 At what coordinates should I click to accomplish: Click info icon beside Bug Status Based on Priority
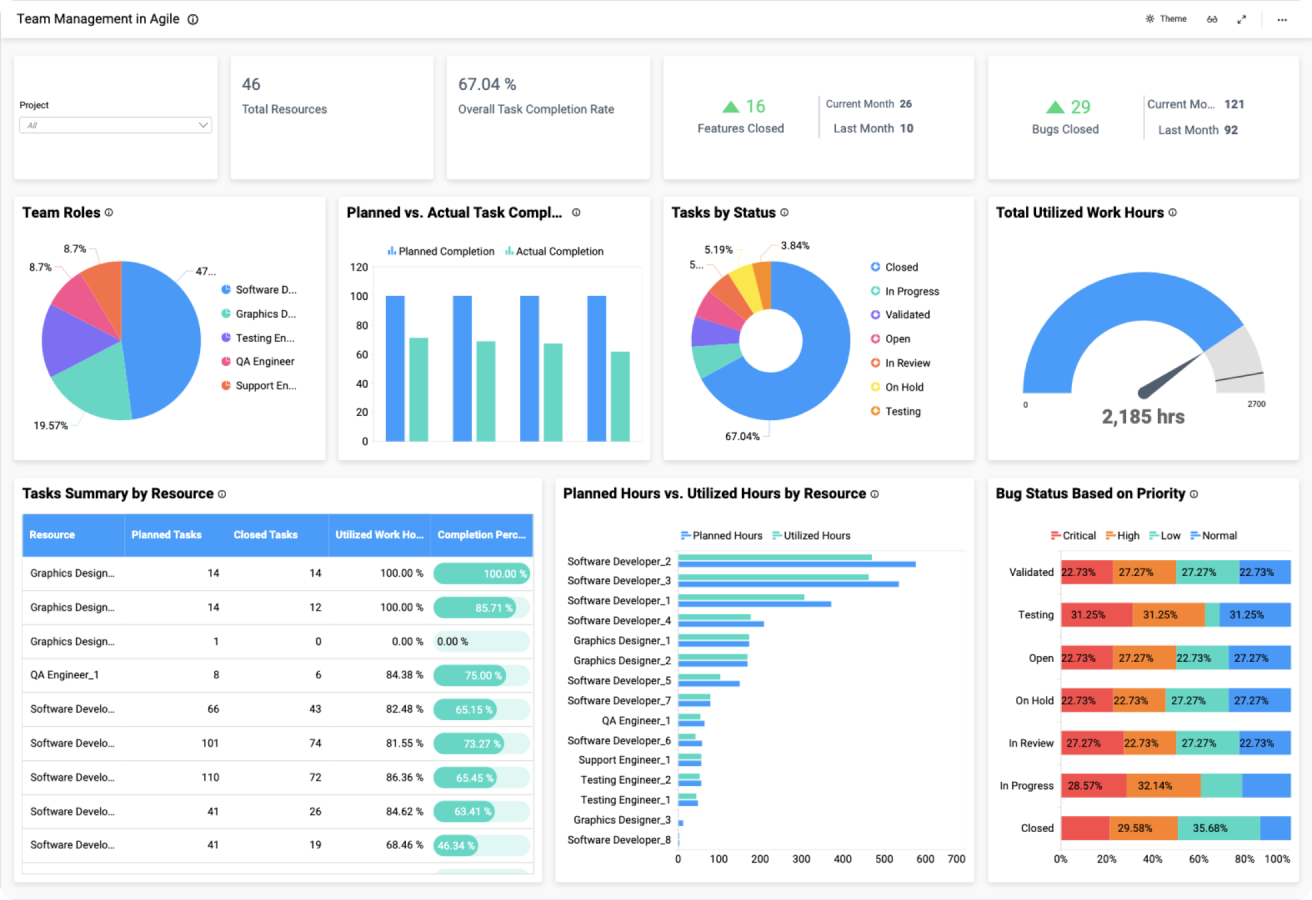[x=1194, y=494]
